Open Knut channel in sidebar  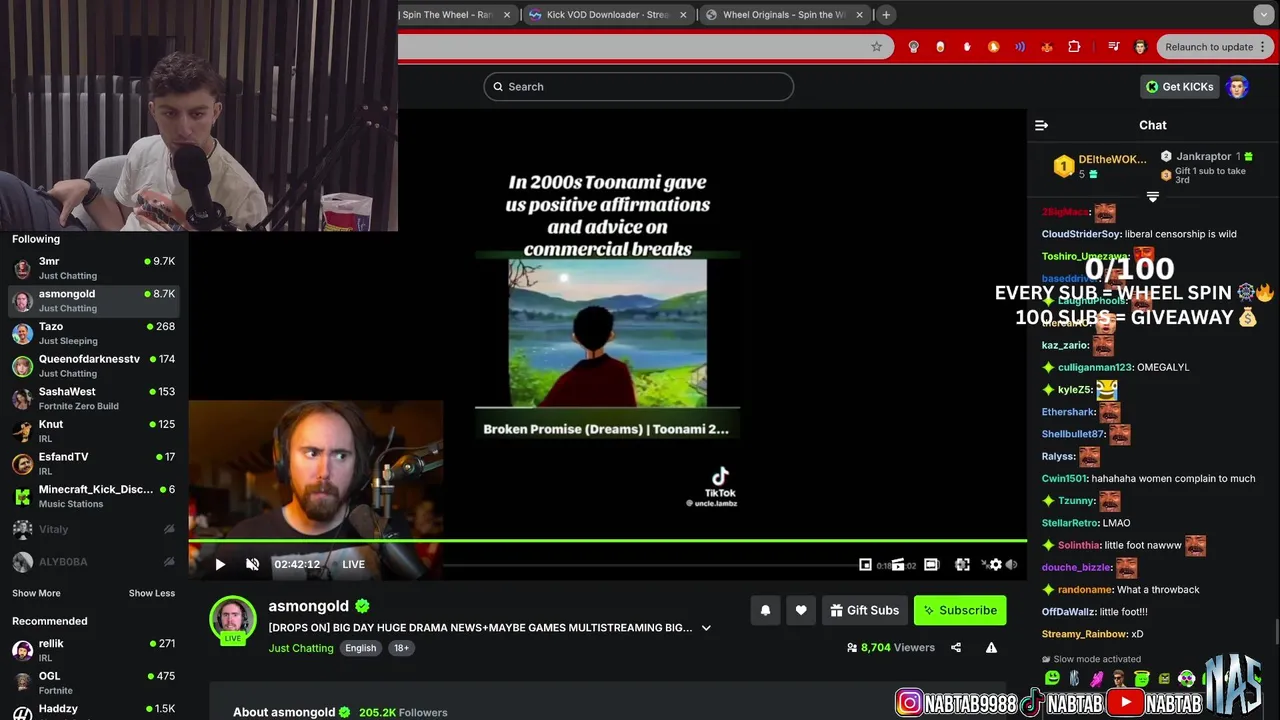(x=94, y=431)
